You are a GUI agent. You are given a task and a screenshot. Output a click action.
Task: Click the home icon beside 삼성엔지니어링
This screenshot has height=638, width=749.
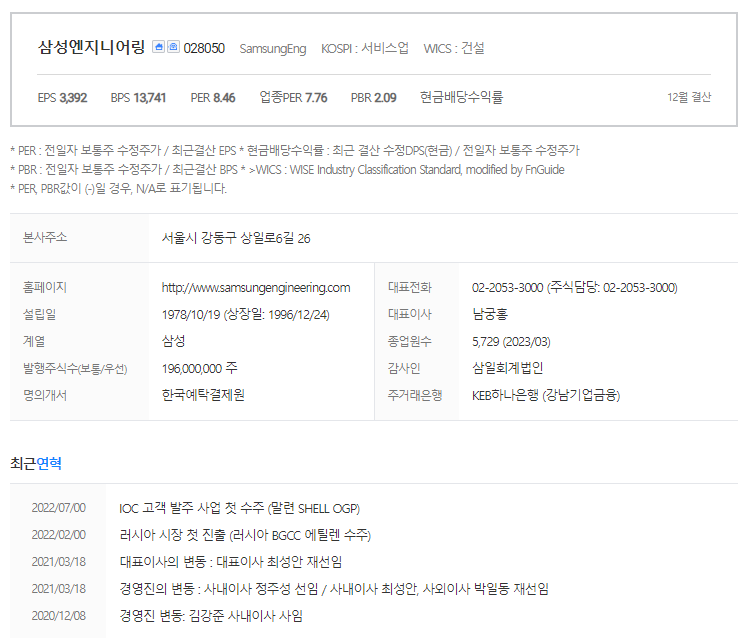[159, 46]
